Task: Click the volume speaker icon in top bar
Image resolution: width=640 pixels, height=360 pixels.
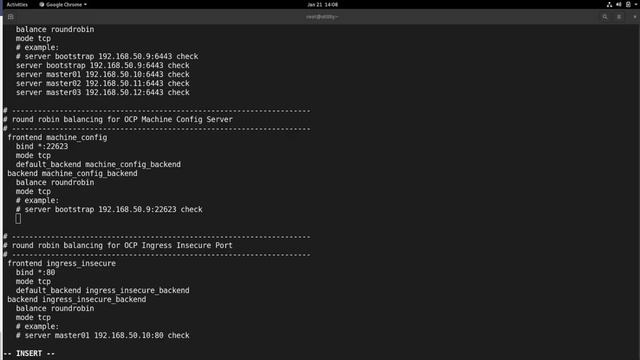Action: pyautogui.click(x=618, y=4)
